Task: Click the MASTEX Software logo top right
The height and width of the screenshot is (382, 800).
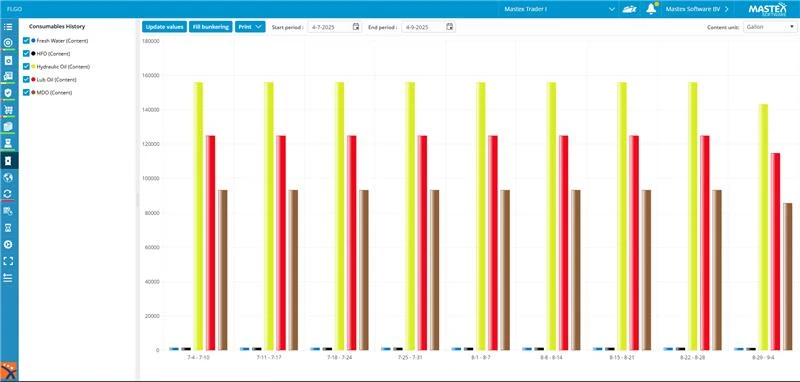Action: tap(767, 9)
